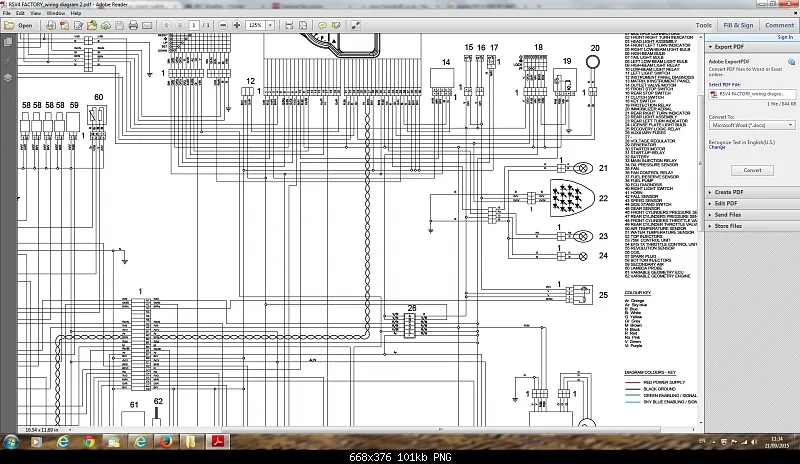This screenshot has height=464, width=800.
Task: Click the Read Mode expand icon
Action: tap(356, 25)
